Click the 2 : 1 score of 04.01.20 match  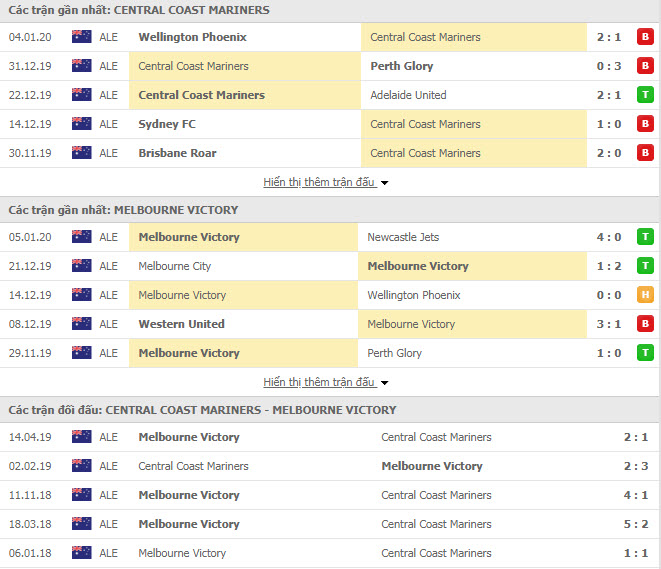click(609, 37)
